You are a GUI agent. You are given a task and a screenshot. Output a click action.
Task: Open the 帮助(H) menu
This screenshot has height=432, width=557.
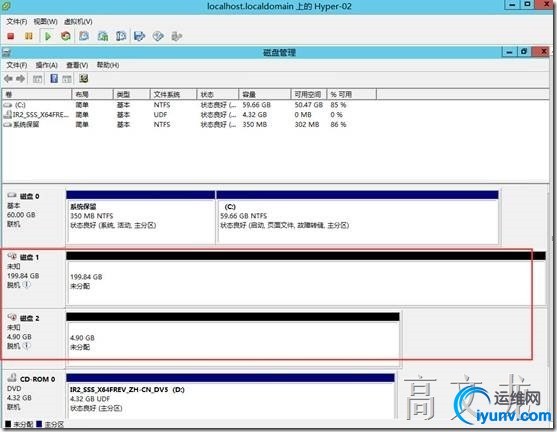tap(108, 65)
